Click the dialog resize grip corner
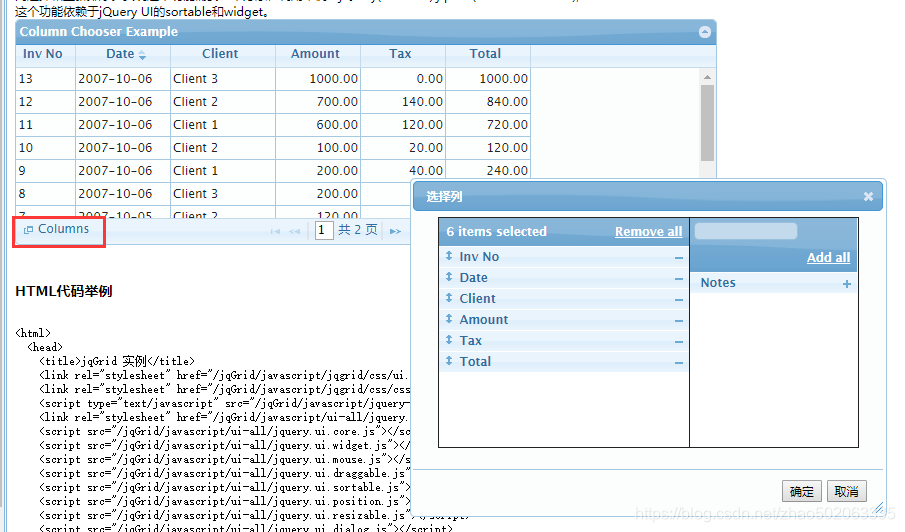Viewport: 905px width, 532px height. [878, 508]
